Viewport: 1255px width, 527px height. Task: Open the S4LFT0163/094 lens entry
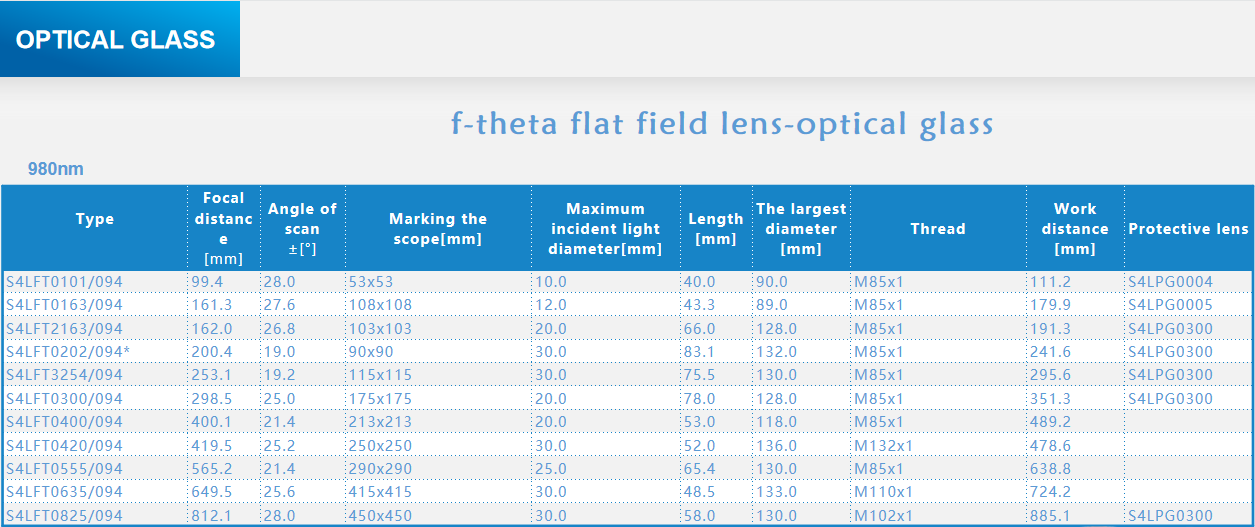point(64,305)
